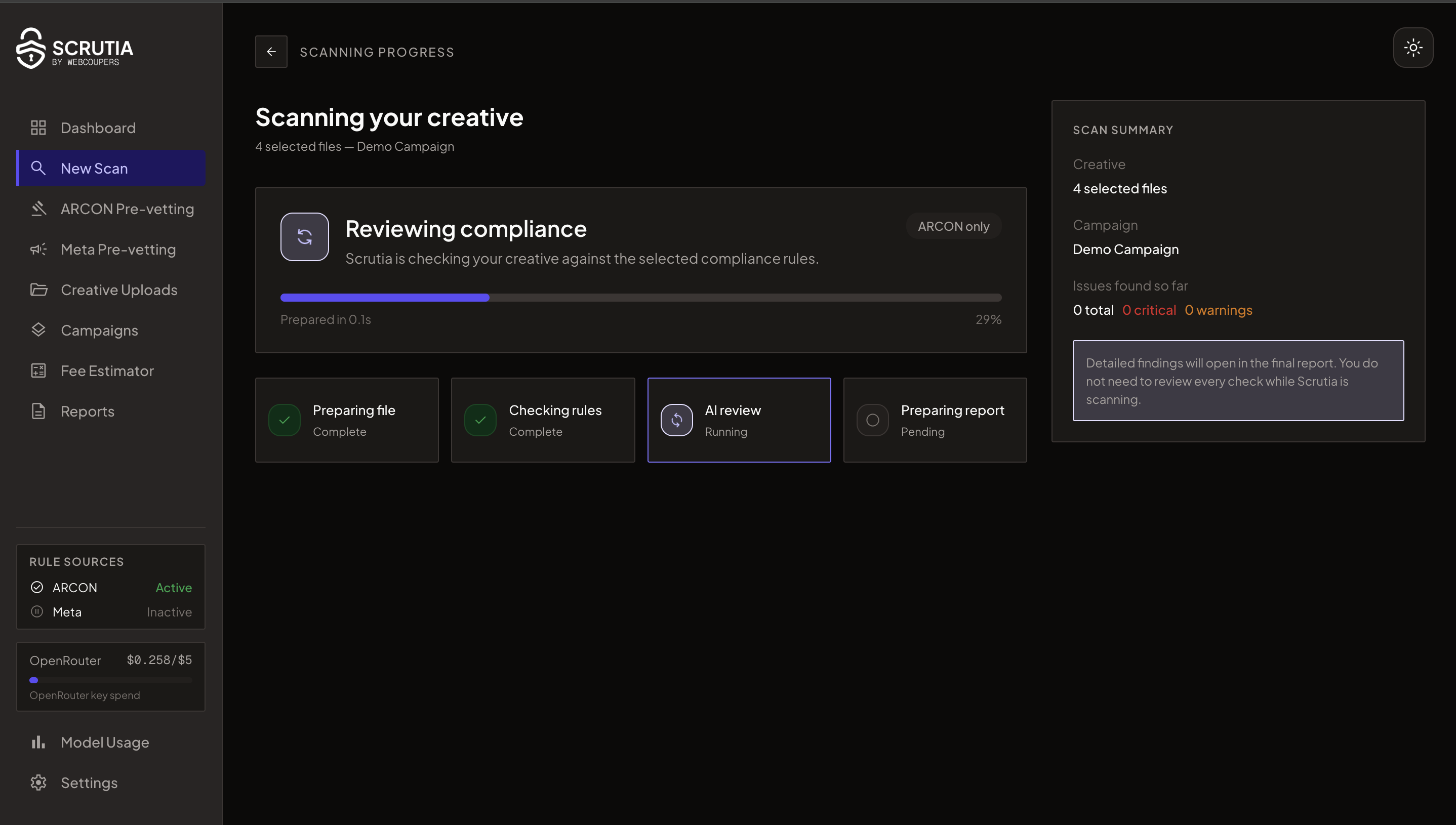Click Campaigns layers icon
The height and width of the screenshot is (825, 1456).
point(38,330)
